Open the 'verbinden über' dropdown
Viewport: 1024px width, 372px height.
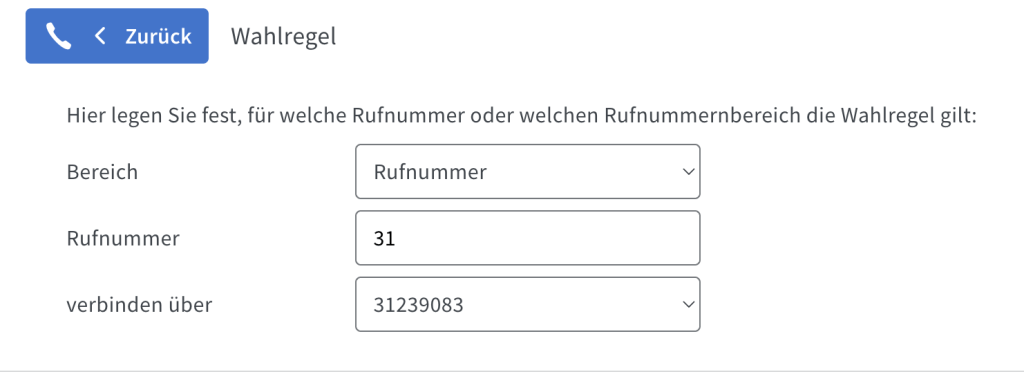pyautogui.click(x=528, y=304)
